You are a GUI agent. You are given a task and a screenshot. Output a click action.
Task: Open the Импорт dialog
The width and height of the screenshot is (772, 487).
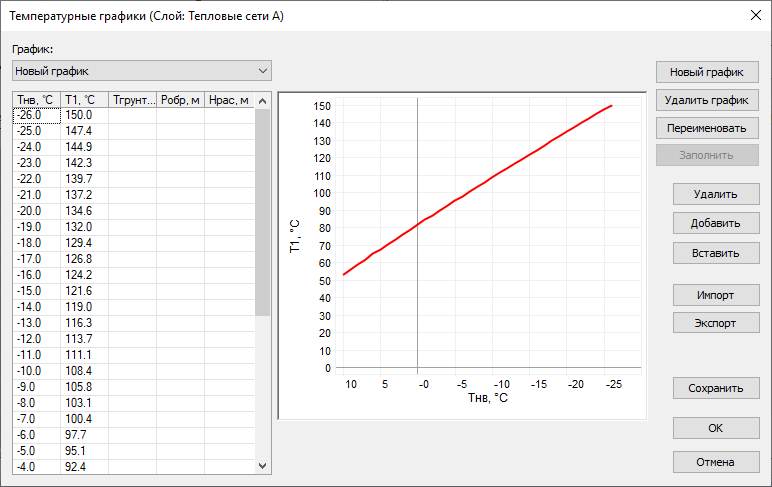pyautogui.click(x=715, y=296)
